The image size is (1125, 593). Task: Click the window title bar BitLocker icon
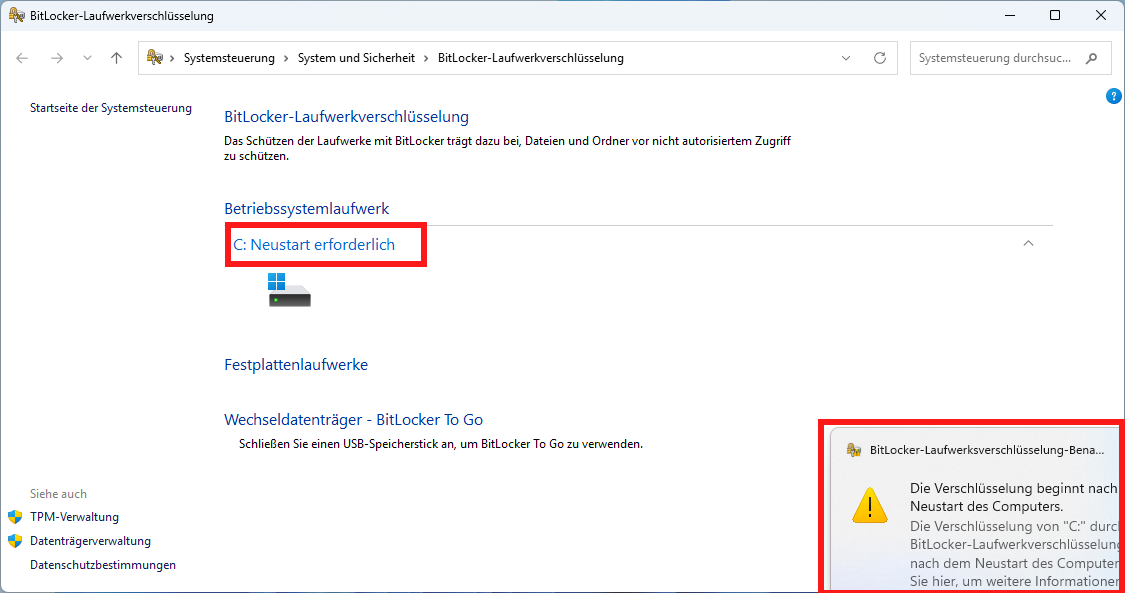click(17, 15)
